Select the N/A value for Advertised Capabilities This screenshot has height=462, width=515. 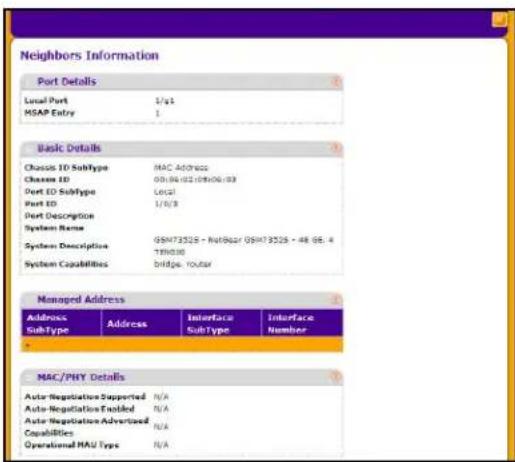point(161,427)
